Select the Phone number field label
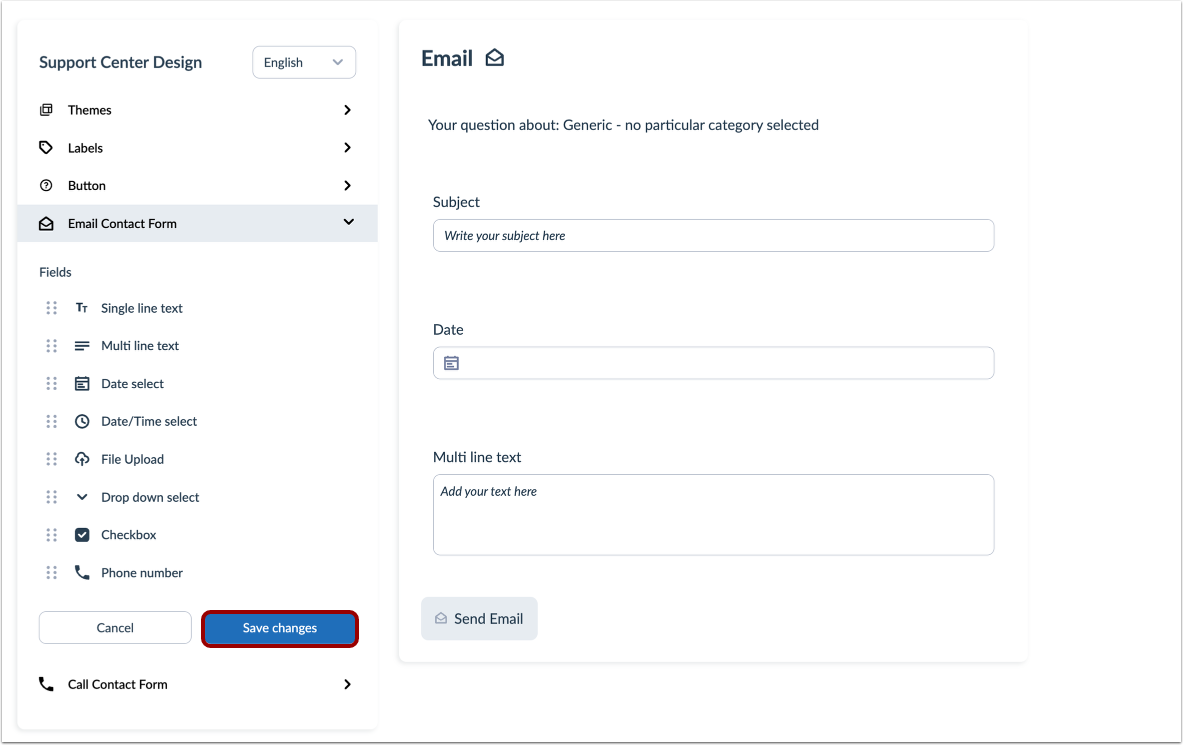The width and height of the screenshot is (1183, 745). pos(142,572)
